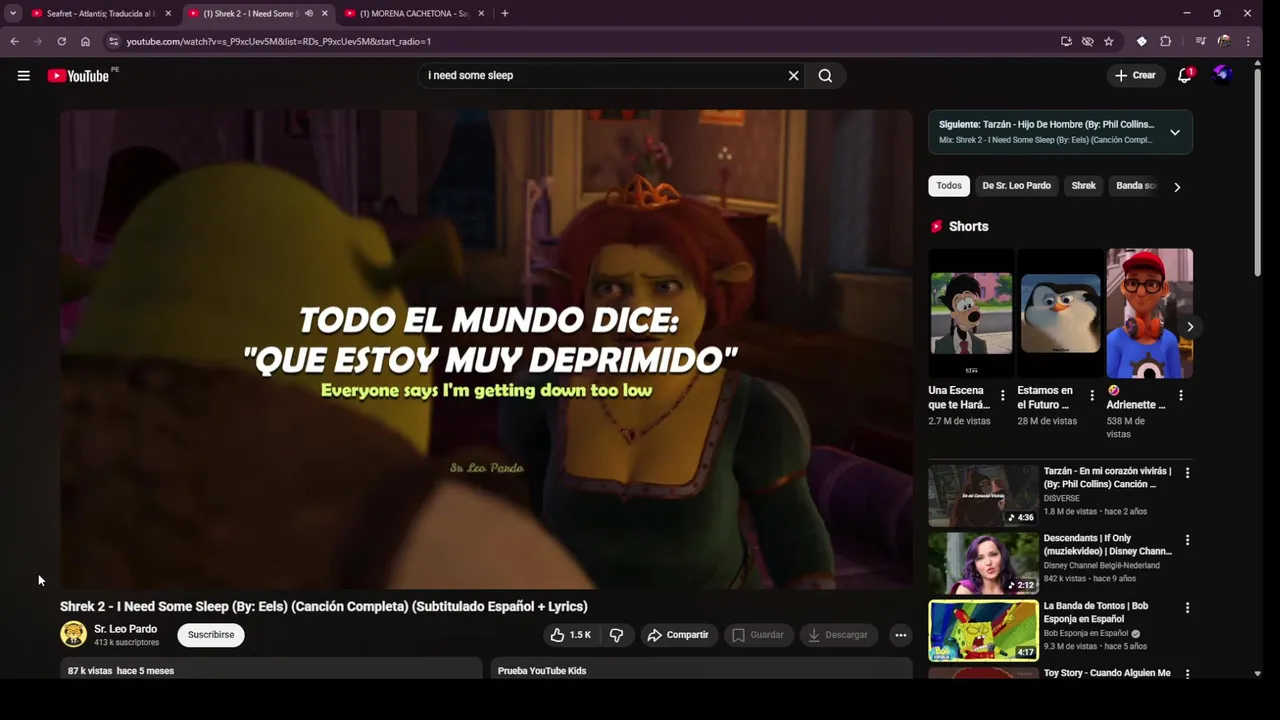The width and height of the screenshot is (1280, 720).
Task: Select the Banda sonora filter chip
Action: [x=1136, y=186]
